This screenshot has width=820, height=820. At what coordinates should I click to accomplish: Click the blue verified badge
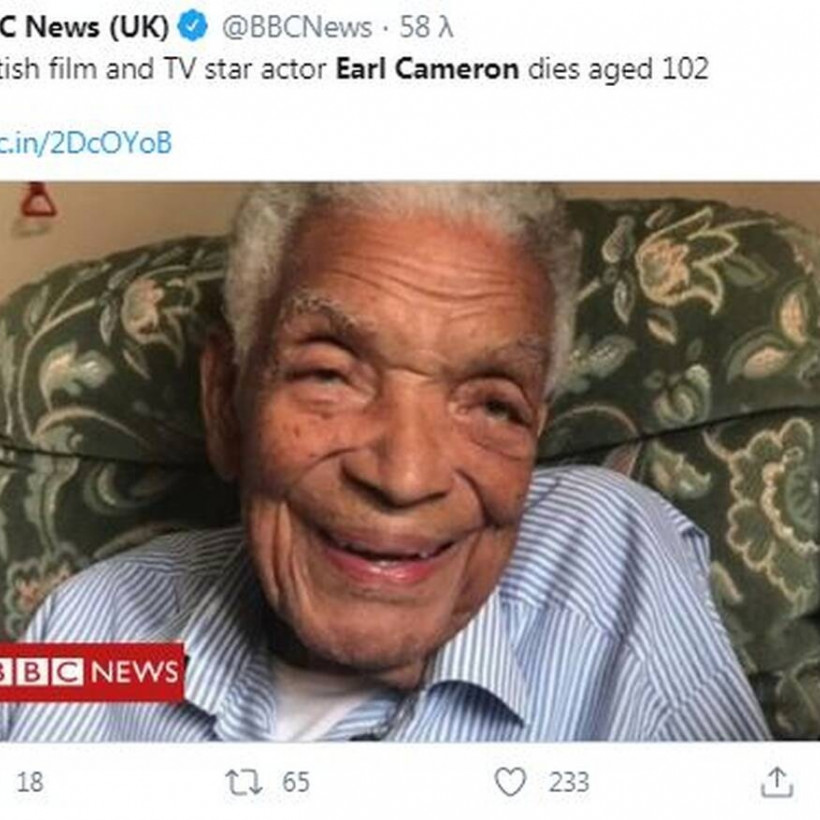(x=192, y=27)
